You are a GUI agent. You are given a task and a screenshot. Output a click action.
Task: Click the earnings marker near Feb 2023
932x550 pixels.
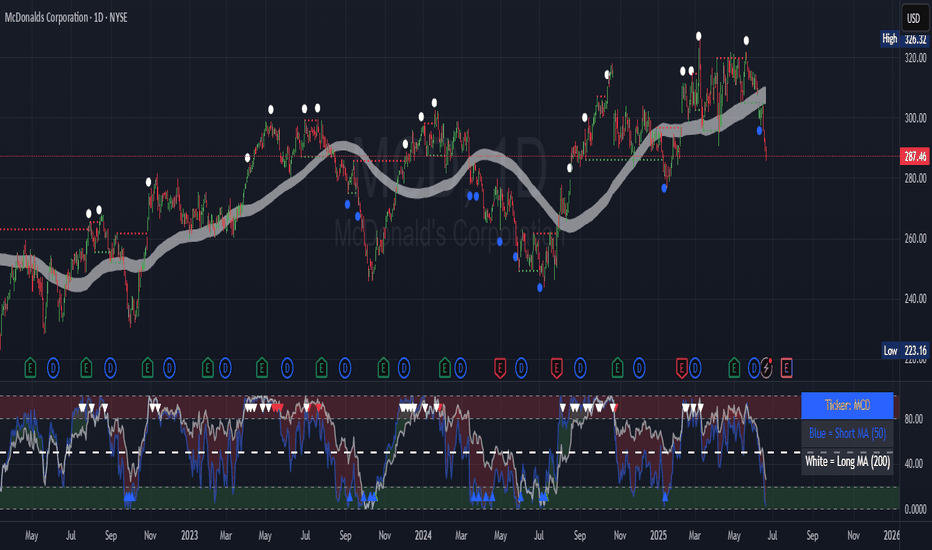click(207, 369)
